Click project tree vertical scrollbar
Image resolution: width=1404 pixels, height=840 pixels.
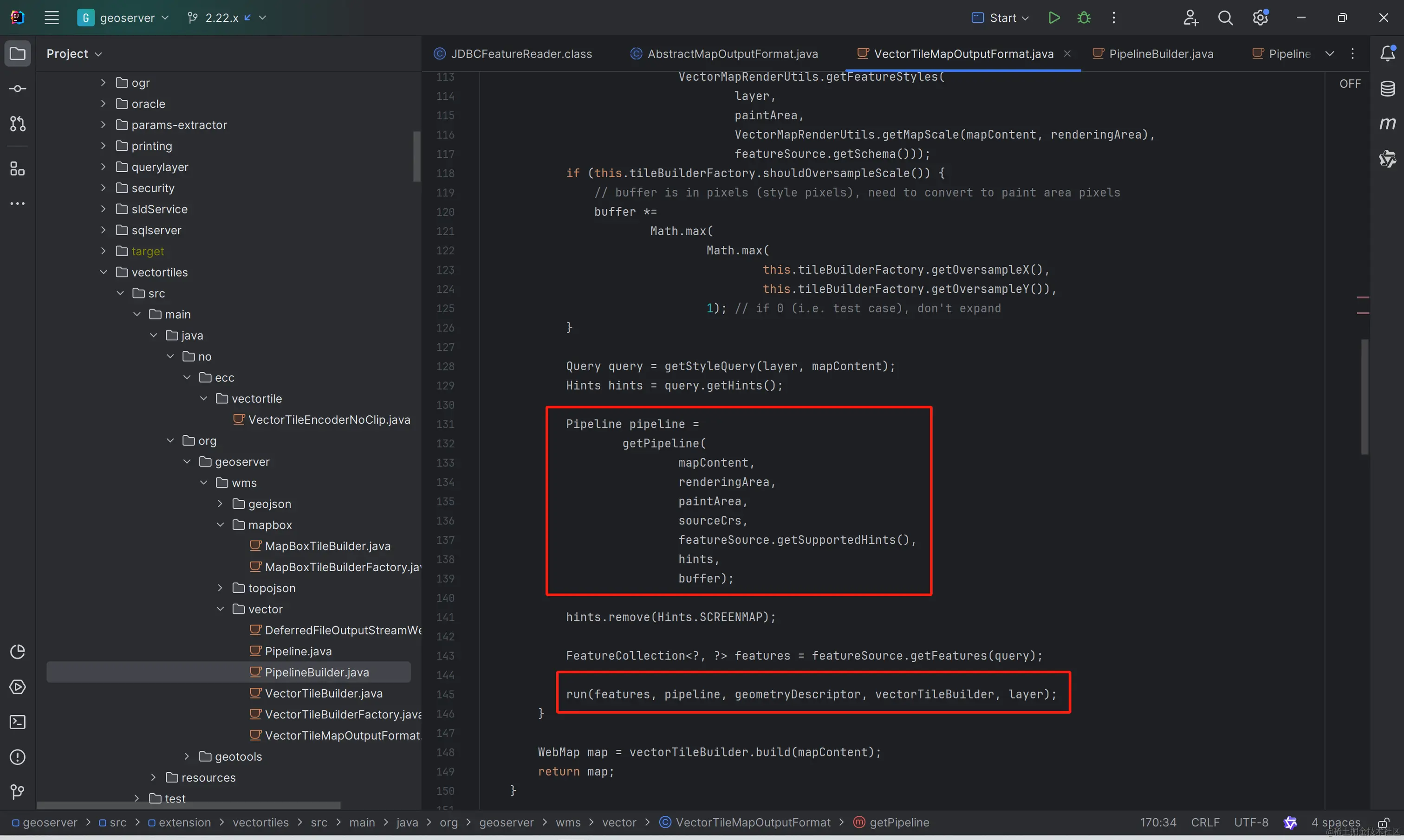416,157
